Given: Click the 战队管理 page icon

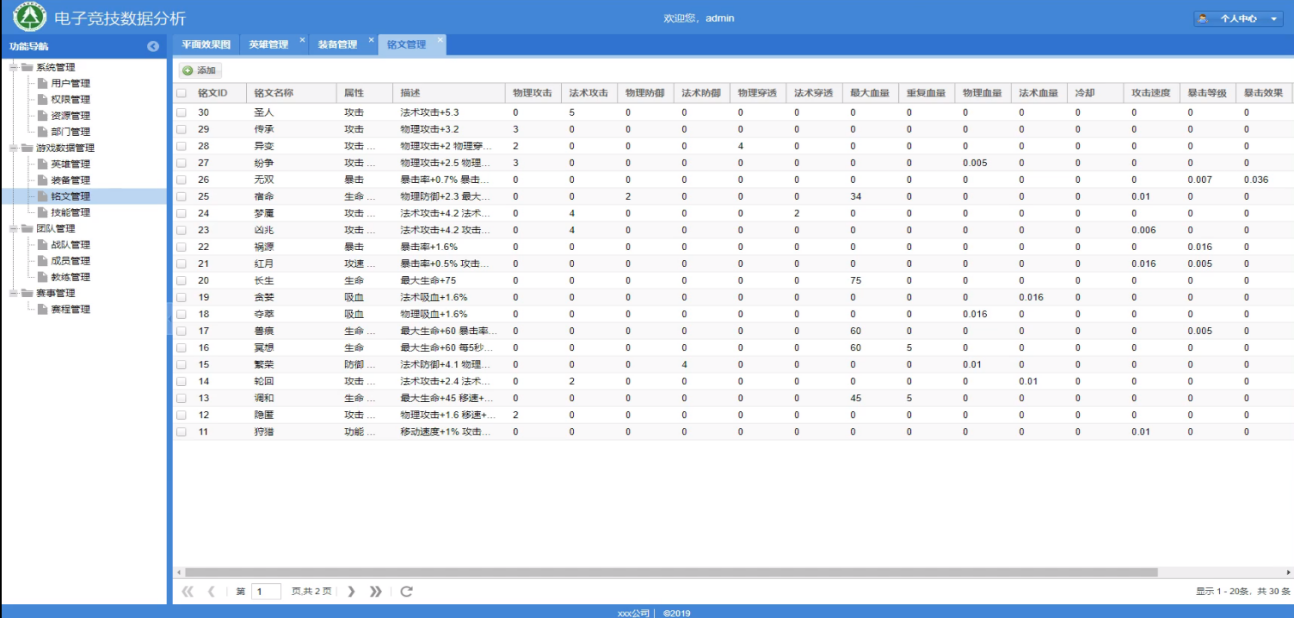Looking at the screenshot, I should [43, 245].
